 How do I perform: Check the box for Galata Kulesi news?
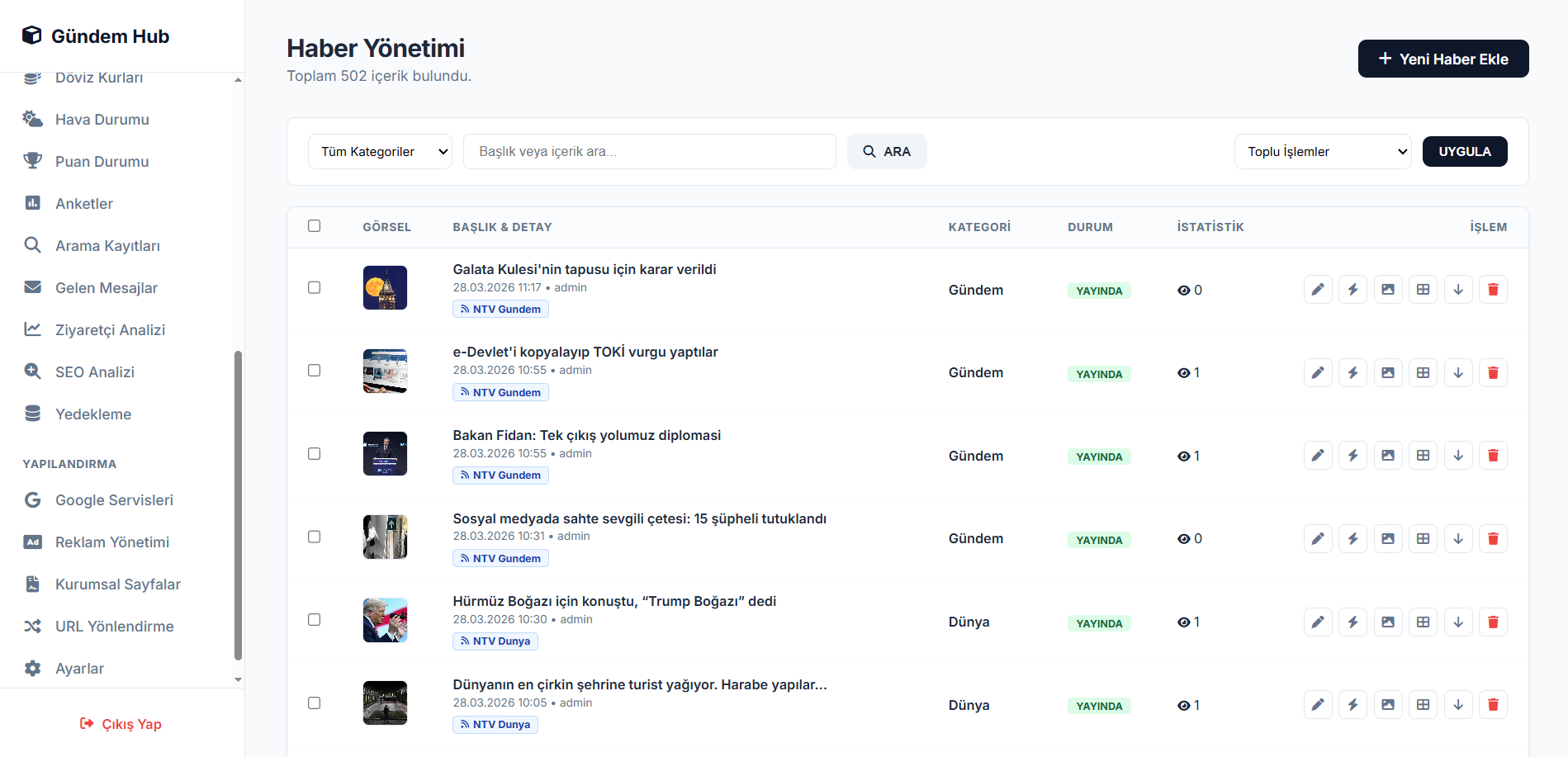[314, 287]
